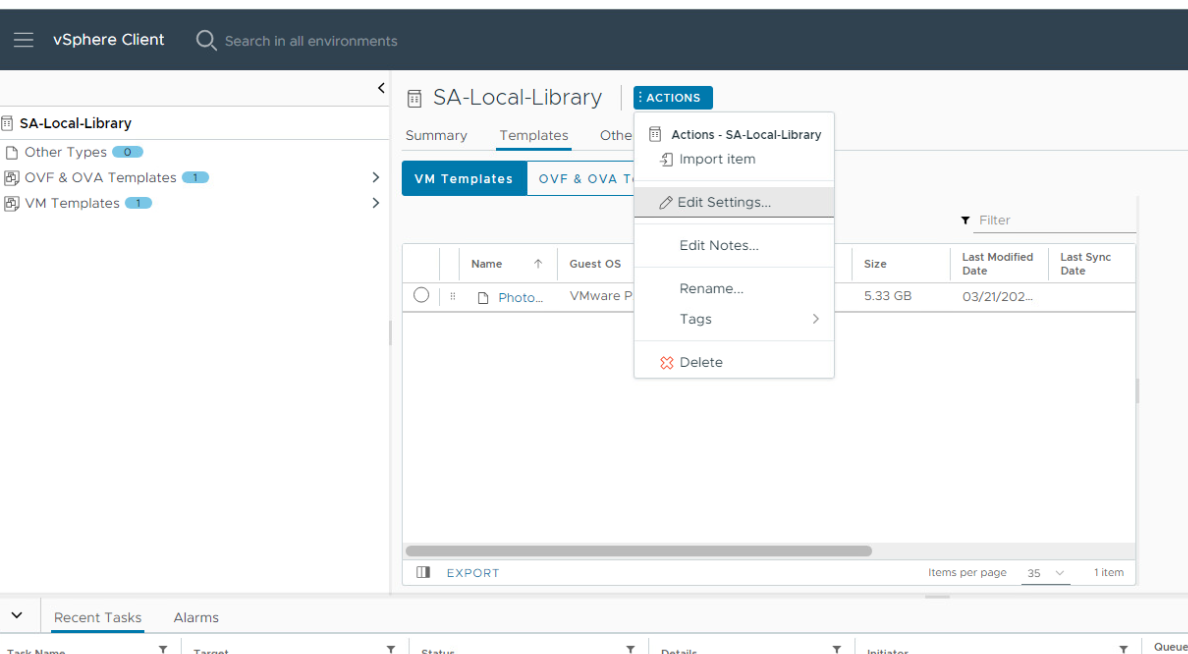The image size is (1188, 654).
Task: Click the Filter input field
Action: click(x=1056, y=221)
